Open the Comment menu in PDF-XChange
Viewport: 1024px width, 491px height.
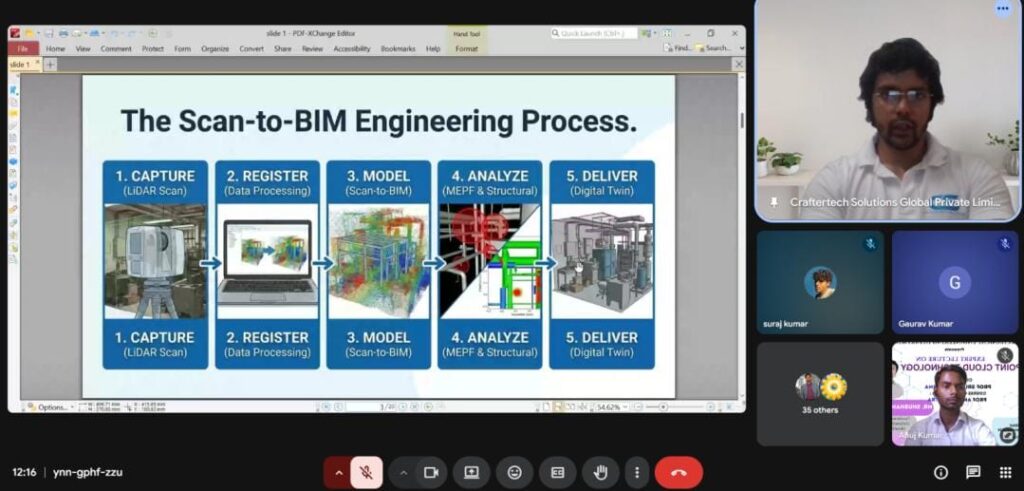coord(115,48)
